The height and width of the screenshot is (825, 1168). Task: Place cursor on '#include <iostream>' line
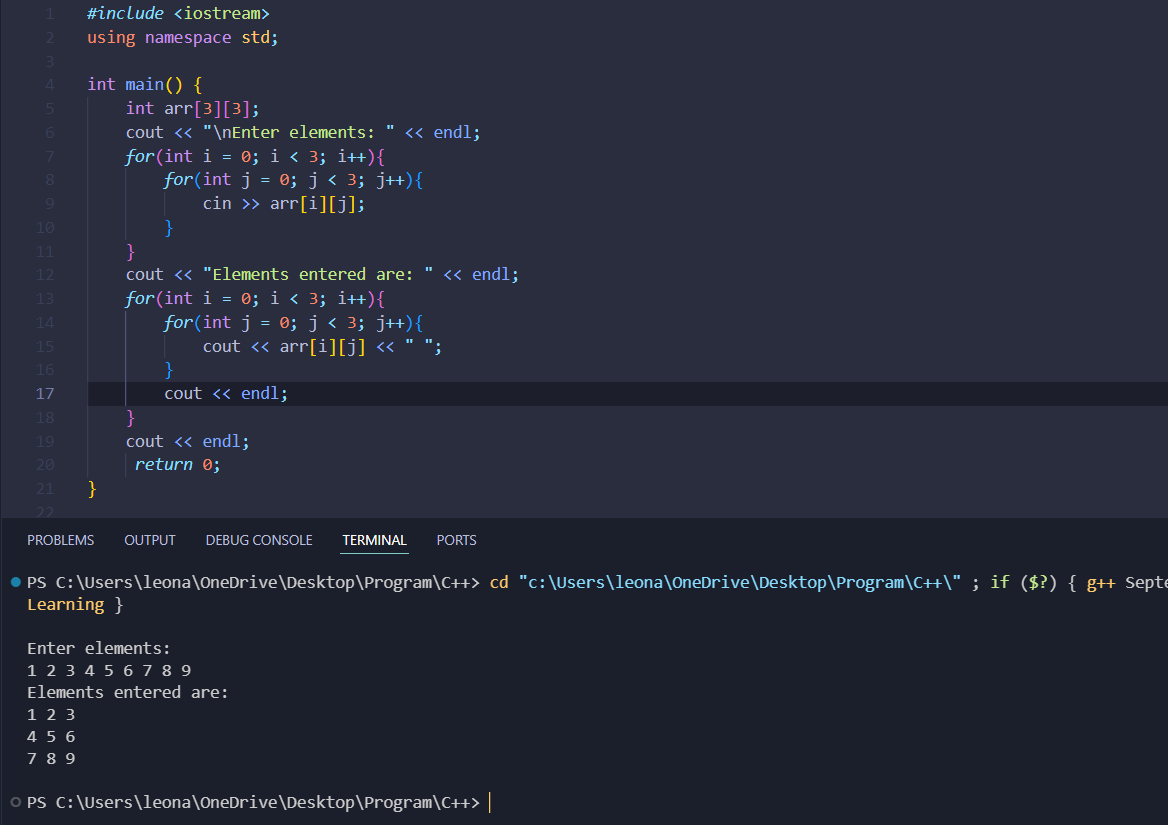click(x=178, y=13)
